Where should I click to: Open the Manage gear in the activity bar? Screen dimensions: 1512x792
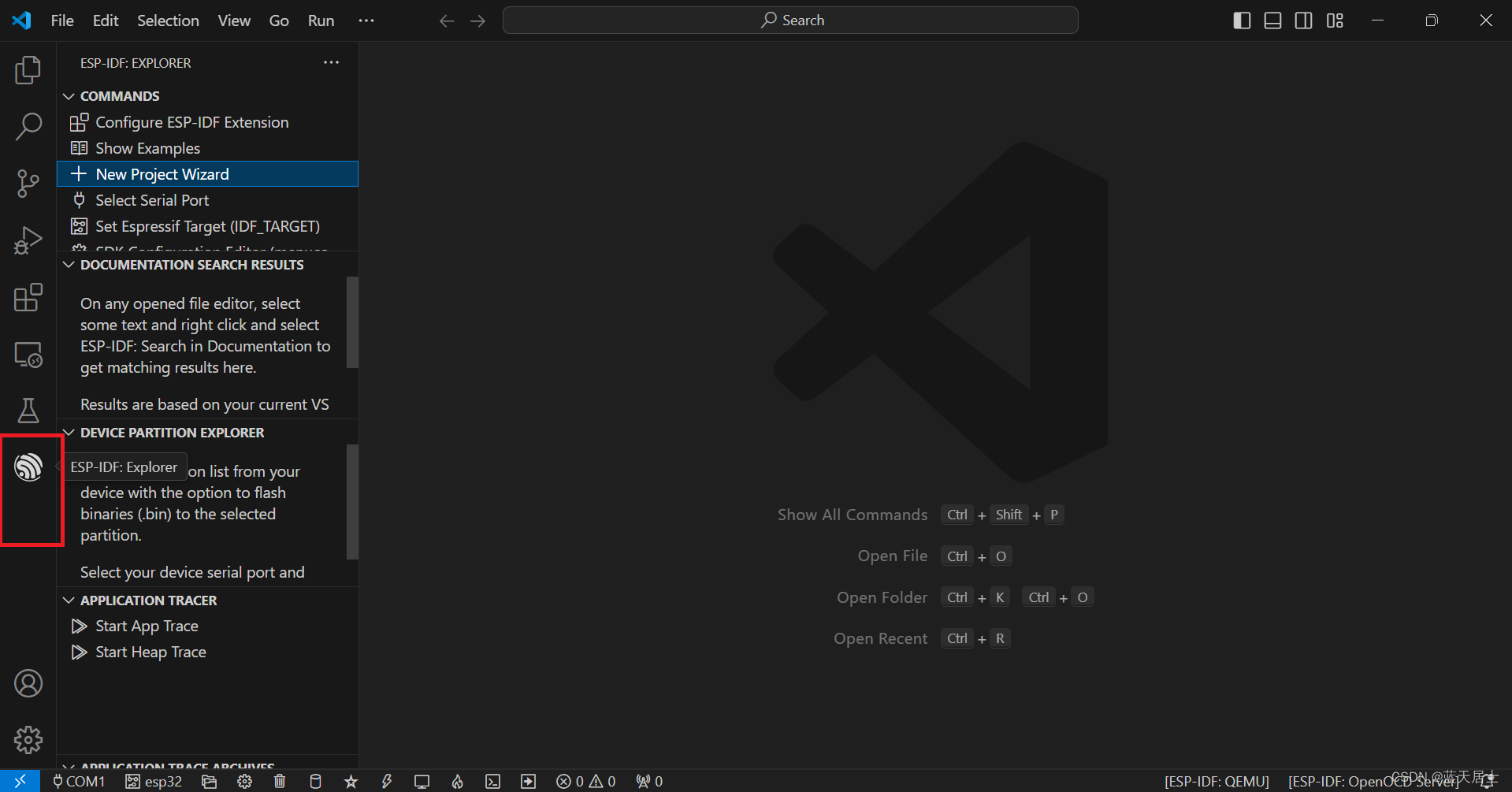click(x=28, y=740)
